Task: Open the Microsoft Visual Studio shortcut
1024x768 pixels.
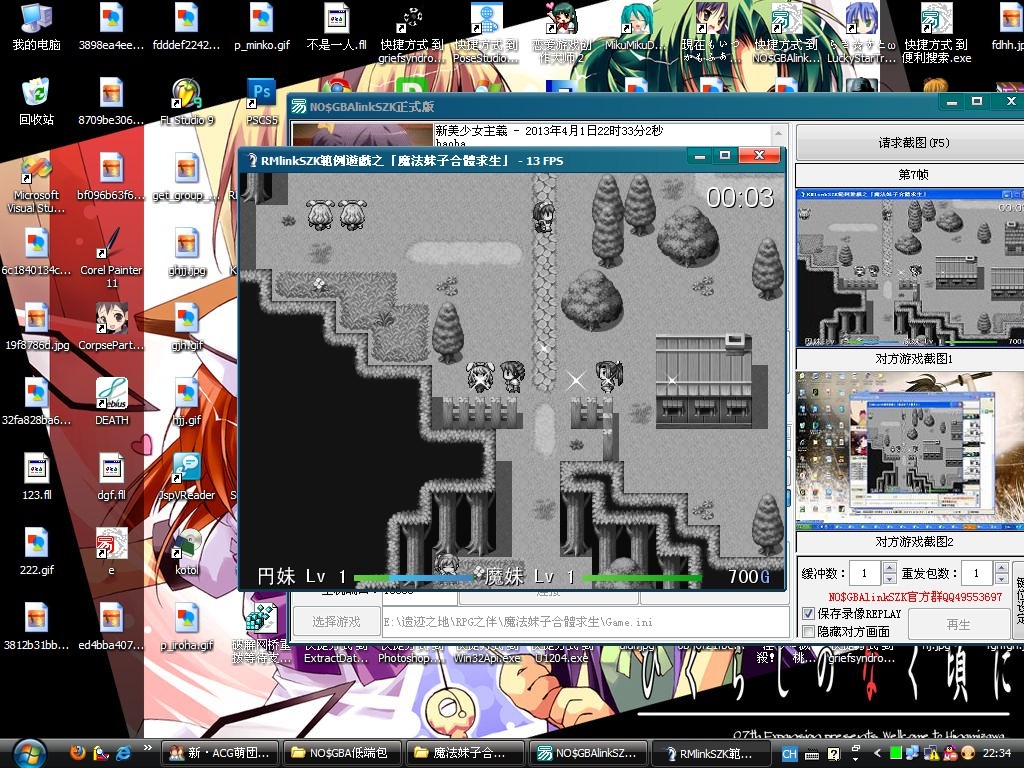Action: pos(37,184)
